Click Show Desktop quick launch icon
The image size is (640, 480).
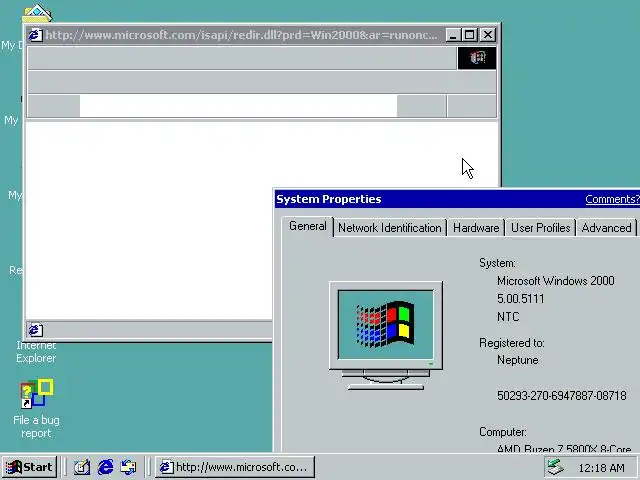pyautogui.click(x=82, y=467)
